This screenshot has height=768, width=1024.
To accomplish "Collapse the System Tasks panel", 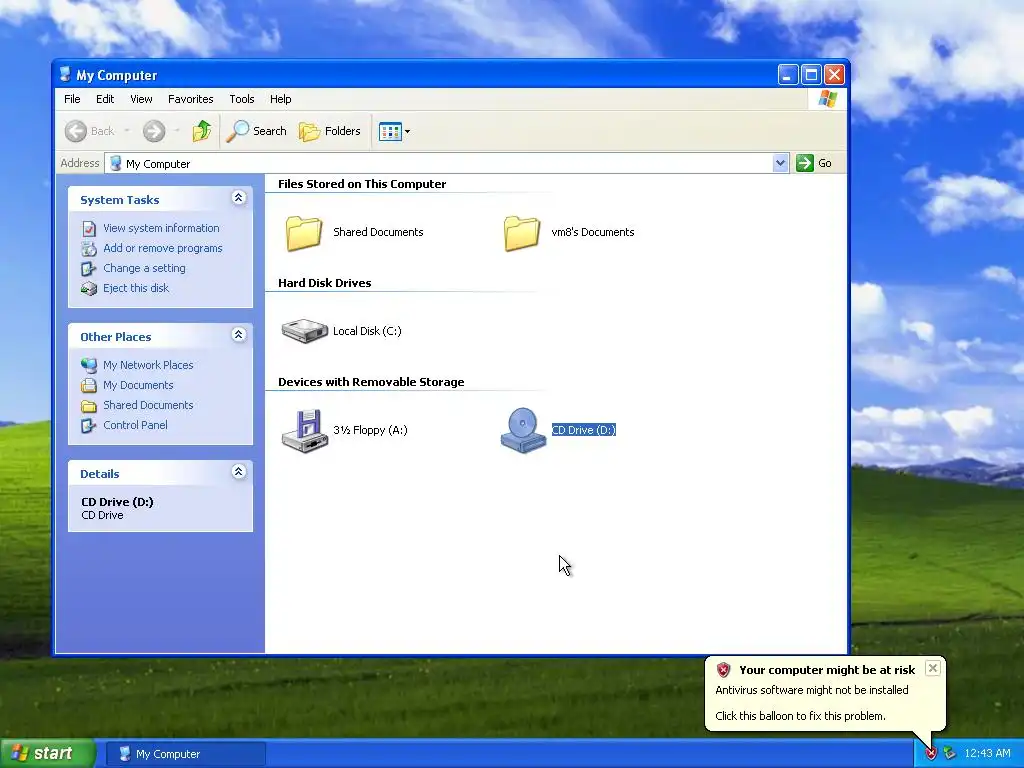I will pyautogui.click(x=238, y=198).
